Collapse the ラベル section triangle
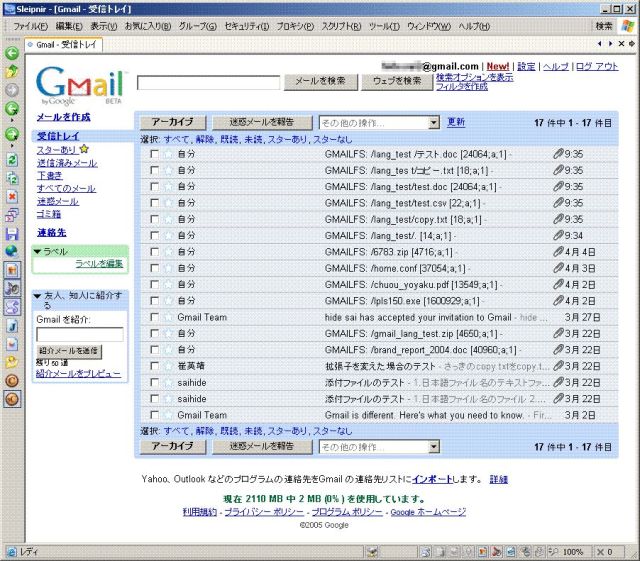 click(x=37, y=252)
